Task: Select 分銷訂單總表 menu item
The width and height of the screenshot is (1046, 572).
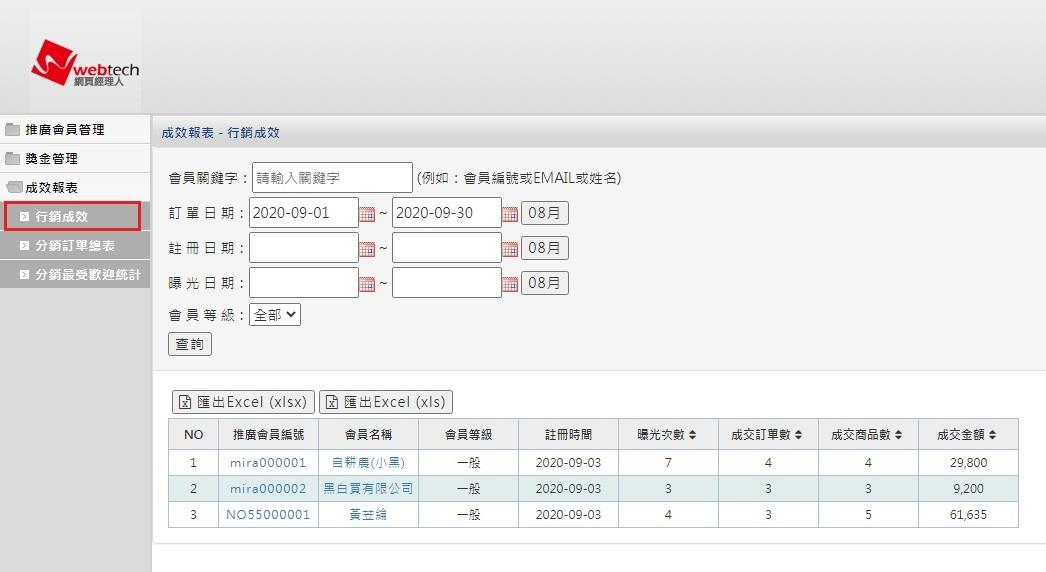Action: [x=75, y=245]
